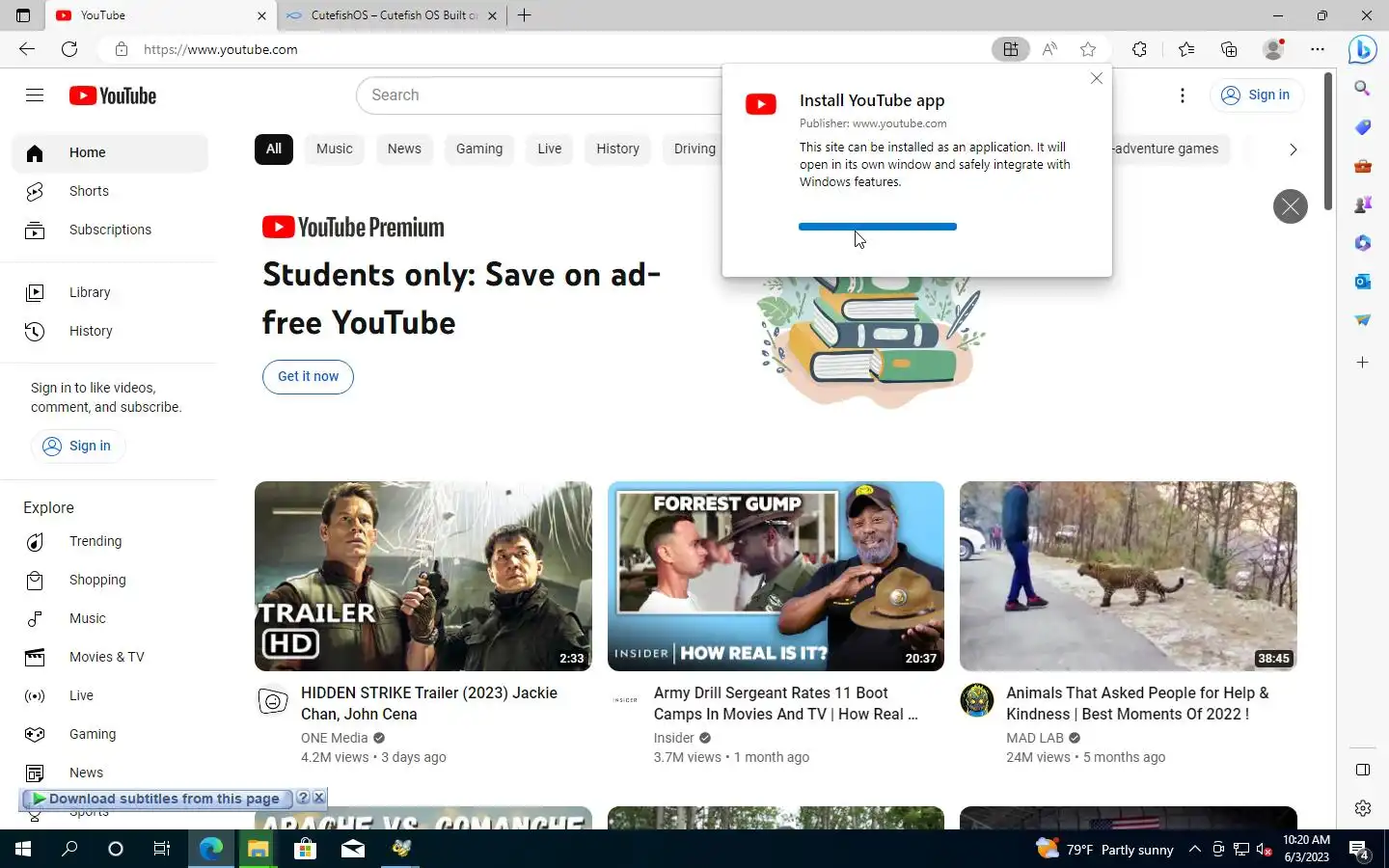Click the YouTube search field

coord(540,95)
